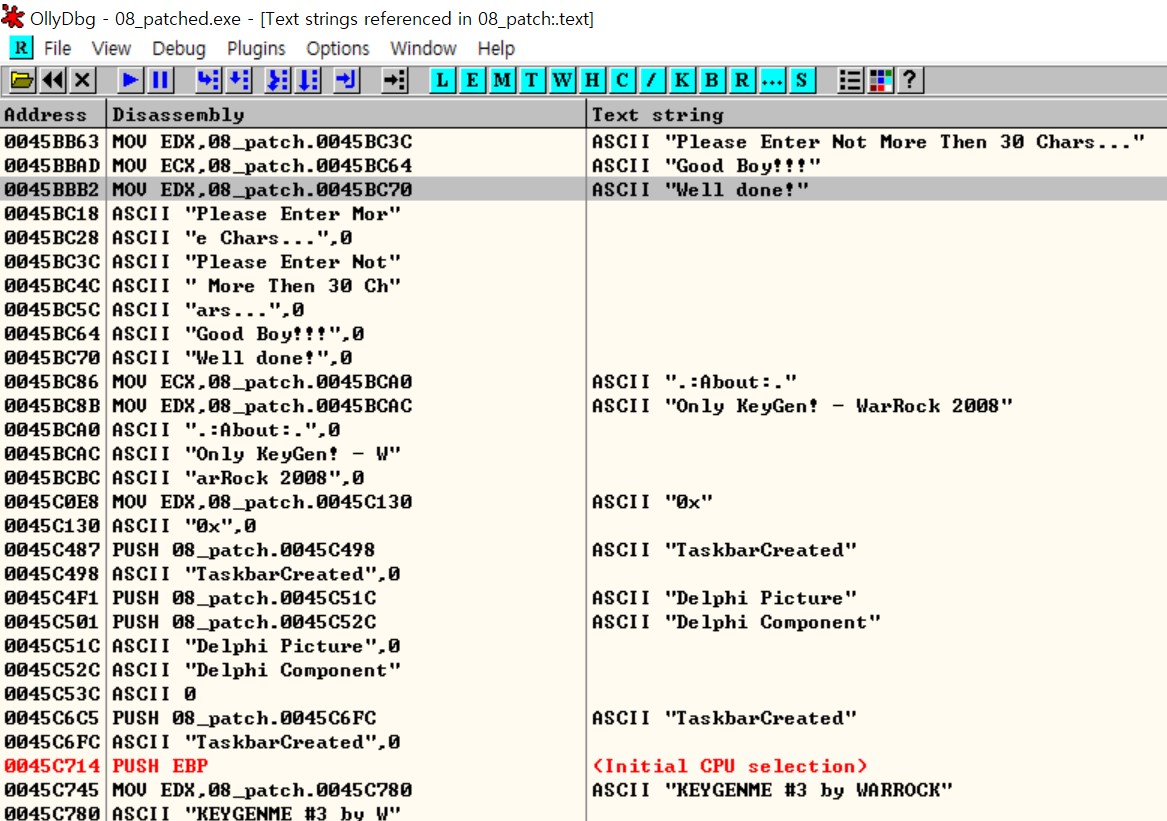Select row 0045BC18 "Please Enter Mor"
Viewport: 1167px width, 821px height.
pyautogui.click(x=584, y=214)
